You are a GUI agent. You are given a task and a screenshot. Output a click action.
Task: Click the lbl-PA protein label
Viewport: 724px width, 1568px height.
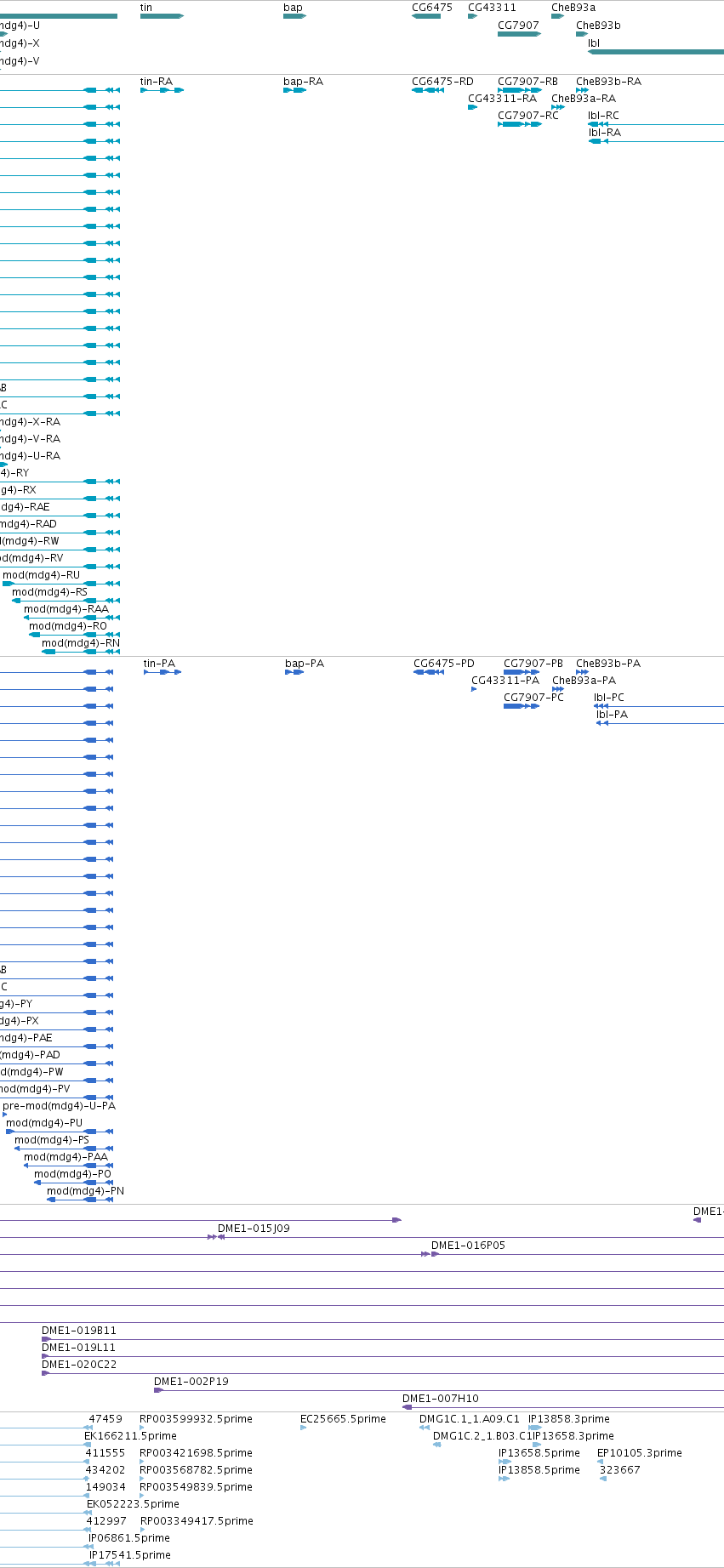pos(612,715)
